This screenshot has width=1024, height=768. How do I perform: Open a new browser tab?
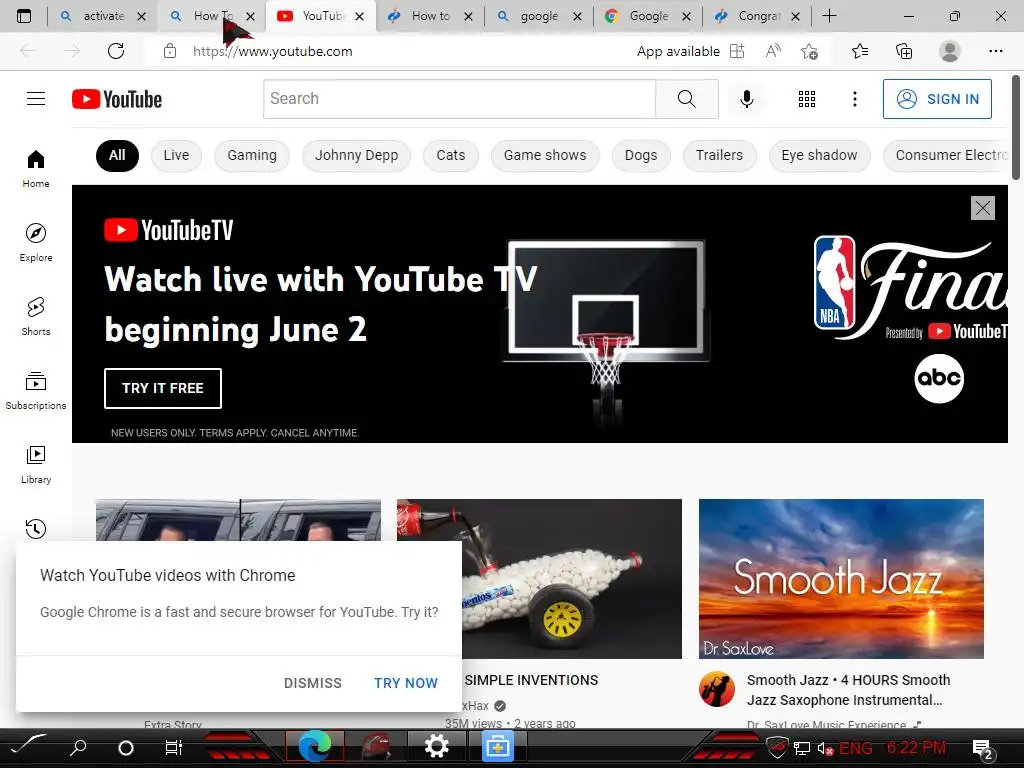pos(829,16)
